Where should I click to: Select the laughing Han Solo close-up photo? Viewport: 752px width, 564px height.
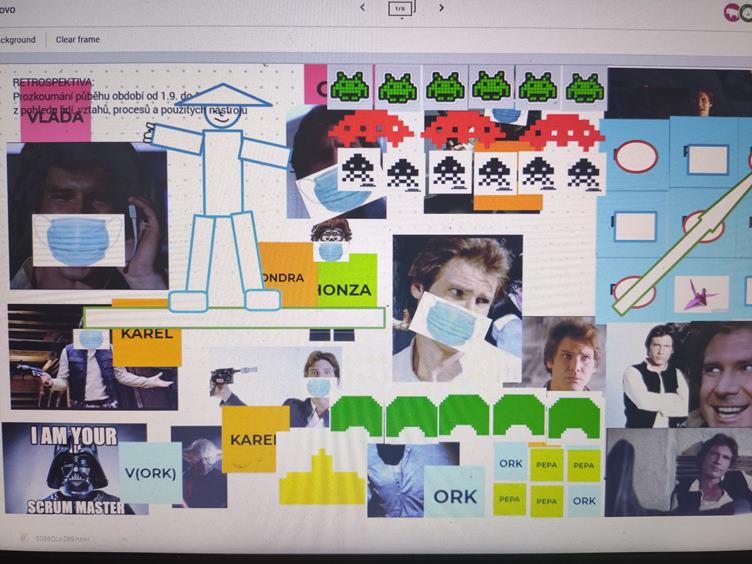[x=720, y=375]
